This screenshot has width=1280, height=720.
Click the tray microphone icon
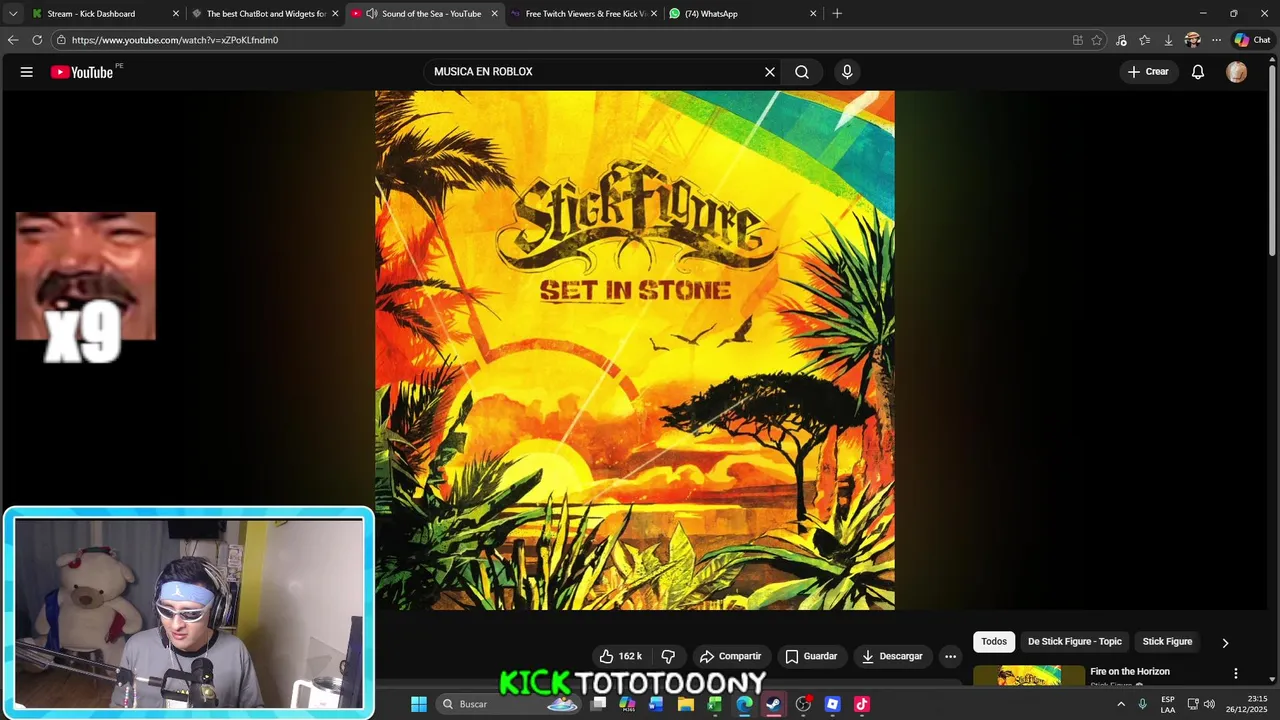(x=1142, y=704)
